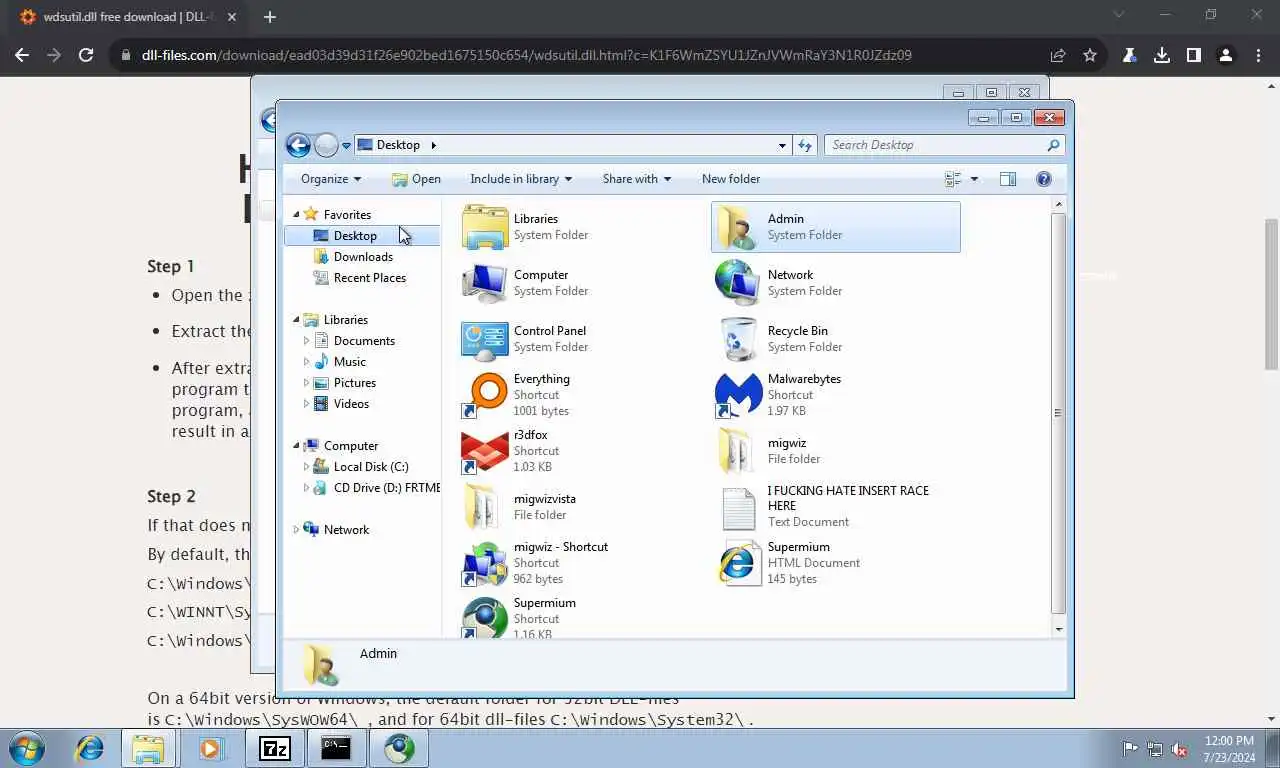Image resolution: width=1280 pixels, height=768 pixels.
Task: Open the Share with dropdown
Action: pos(637,179)
